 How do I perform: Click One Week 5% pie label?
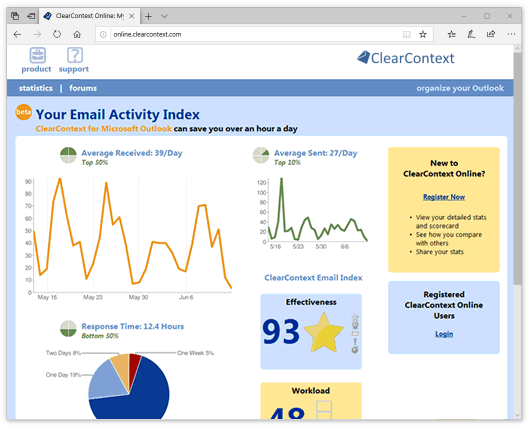195,353
